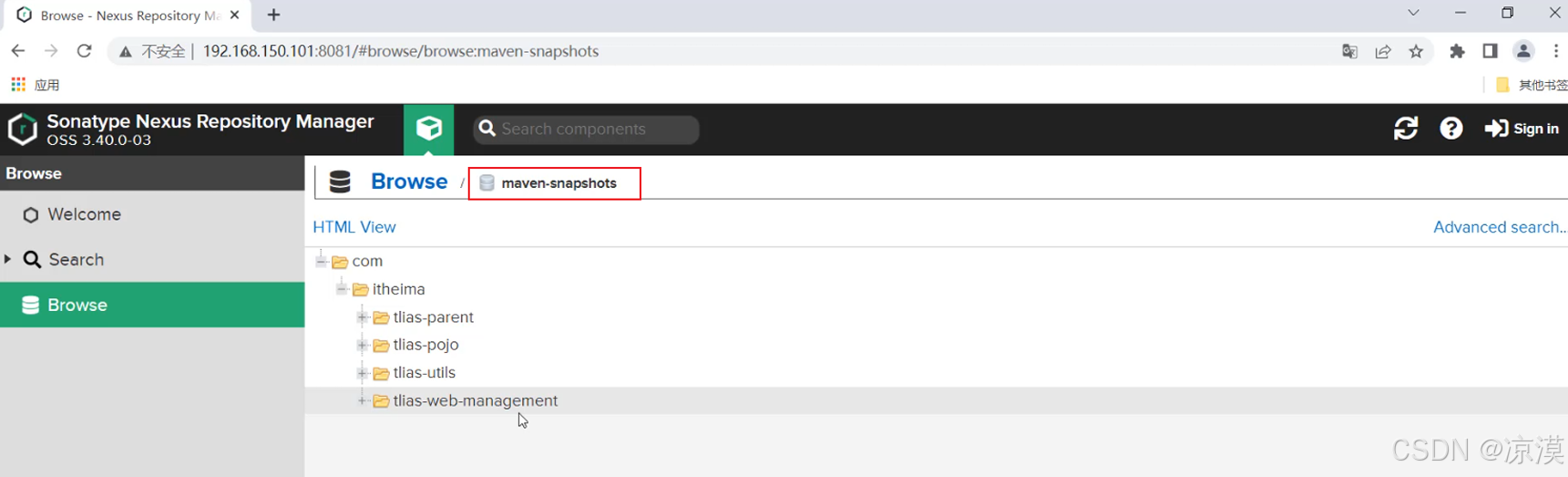Select Browse in the left sidebar
Screen dimensions: 1568x477
tap(152, 305)
